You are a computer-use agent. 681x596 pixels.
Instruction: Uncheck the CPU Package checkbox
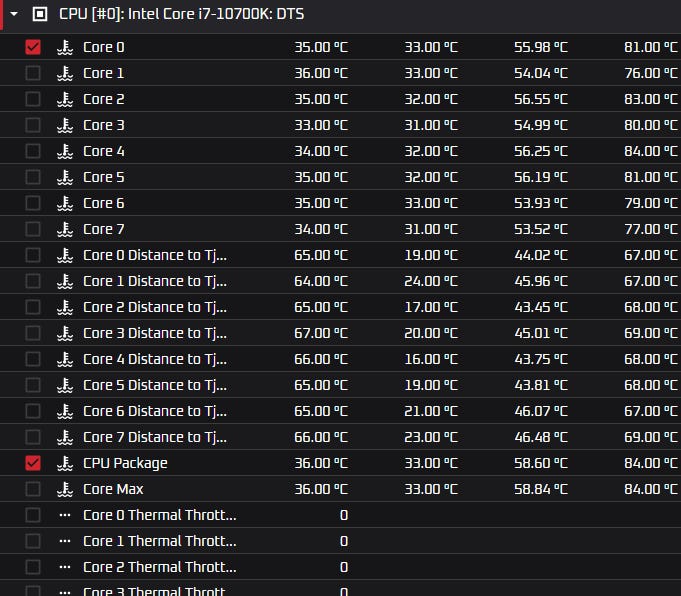click(33, 463)
